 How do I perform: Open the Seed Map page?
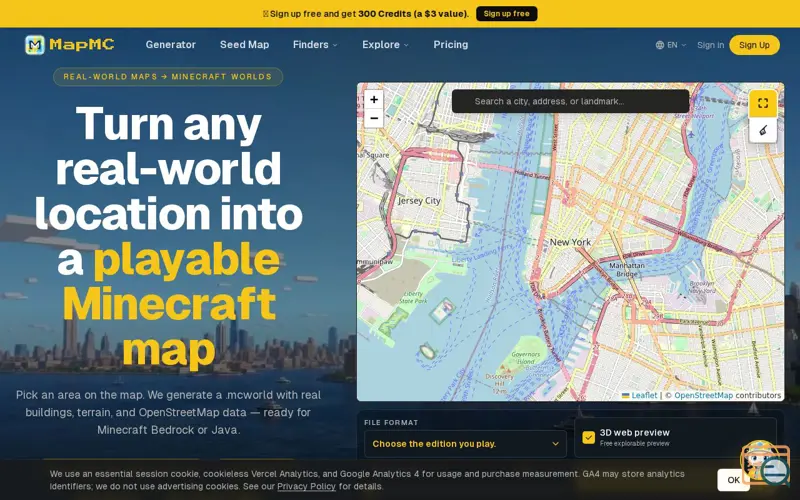pyautogui.click(x=244, y=45)
